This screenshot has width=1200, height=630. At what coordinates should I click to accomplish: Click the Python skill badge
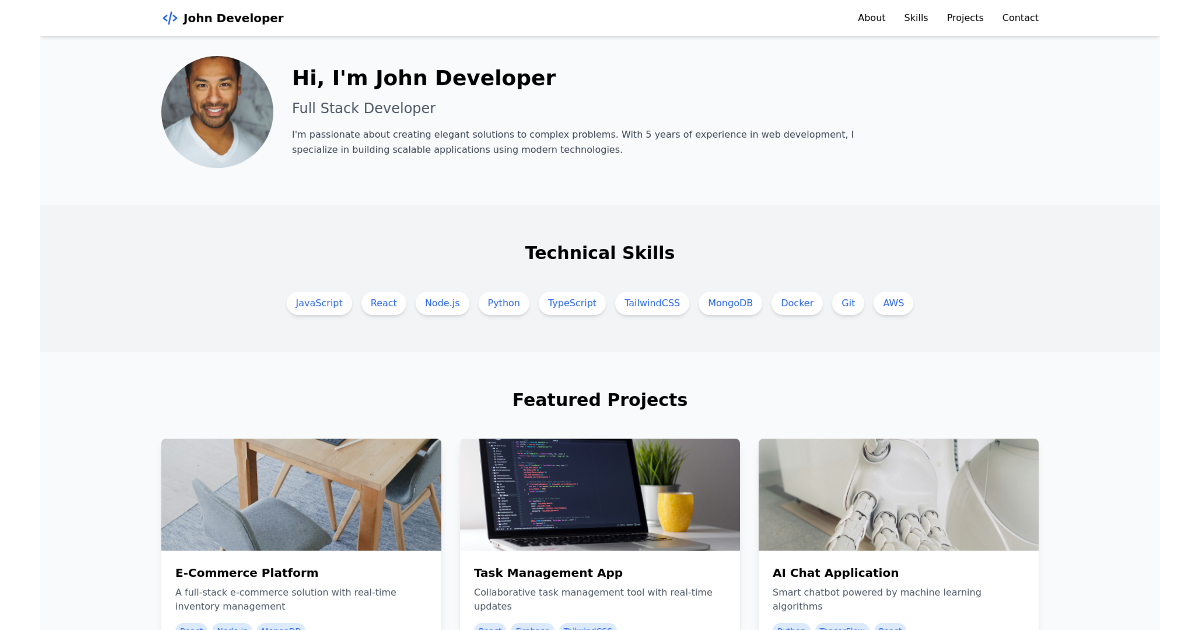503,303
